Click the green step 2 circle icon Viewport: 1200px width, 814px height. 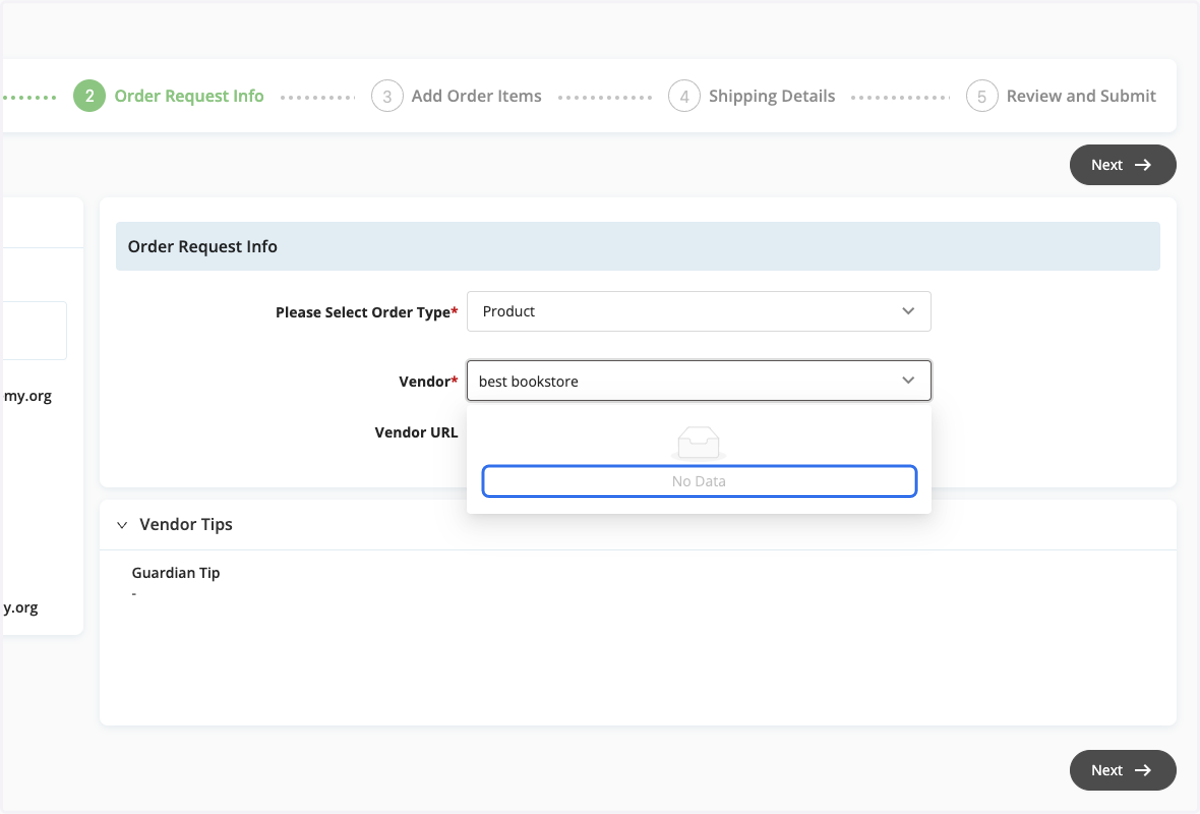[89, 96]
